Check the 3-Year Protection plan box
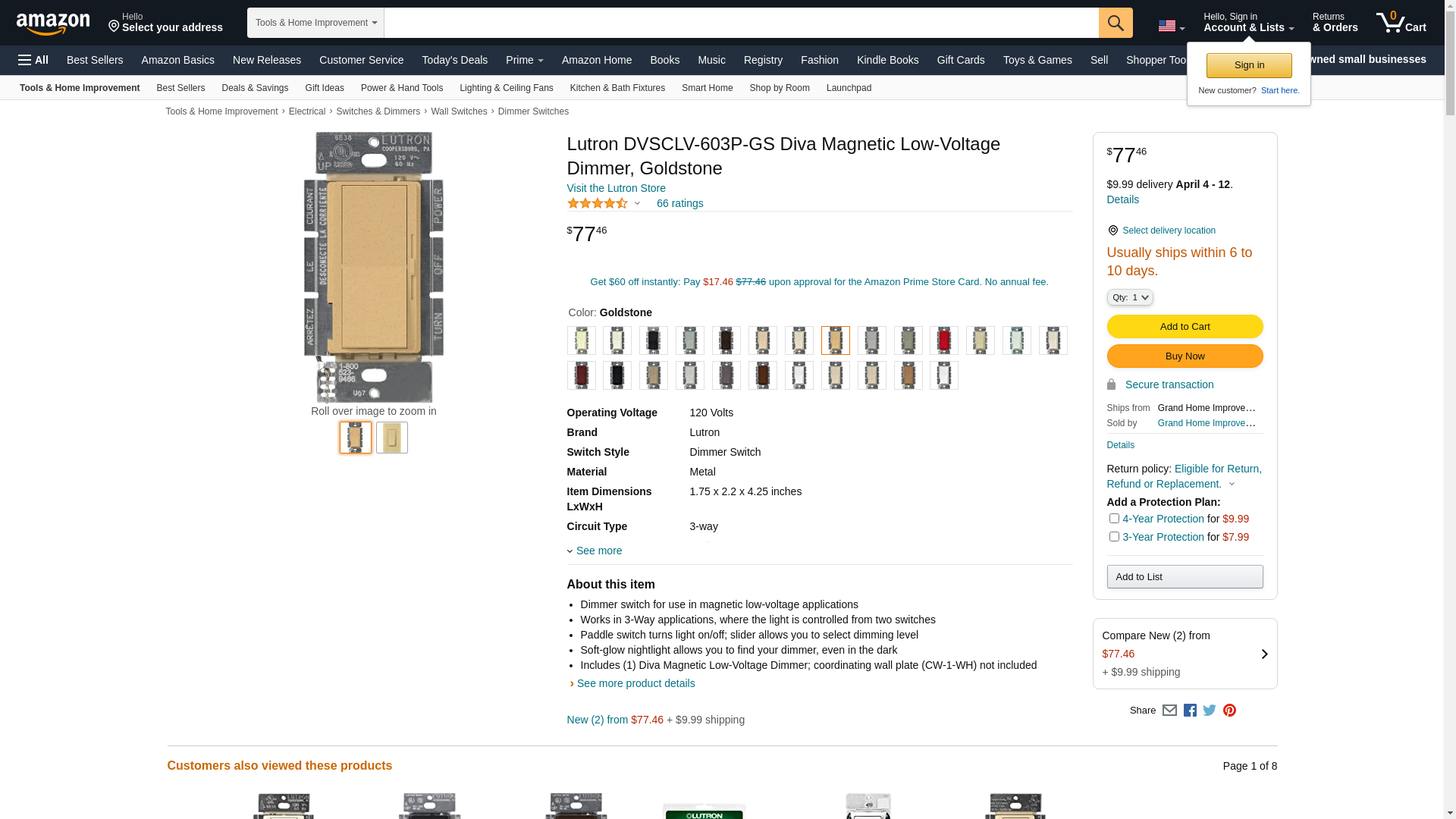Screen dimensions: 1456x819 point(1114,537)
